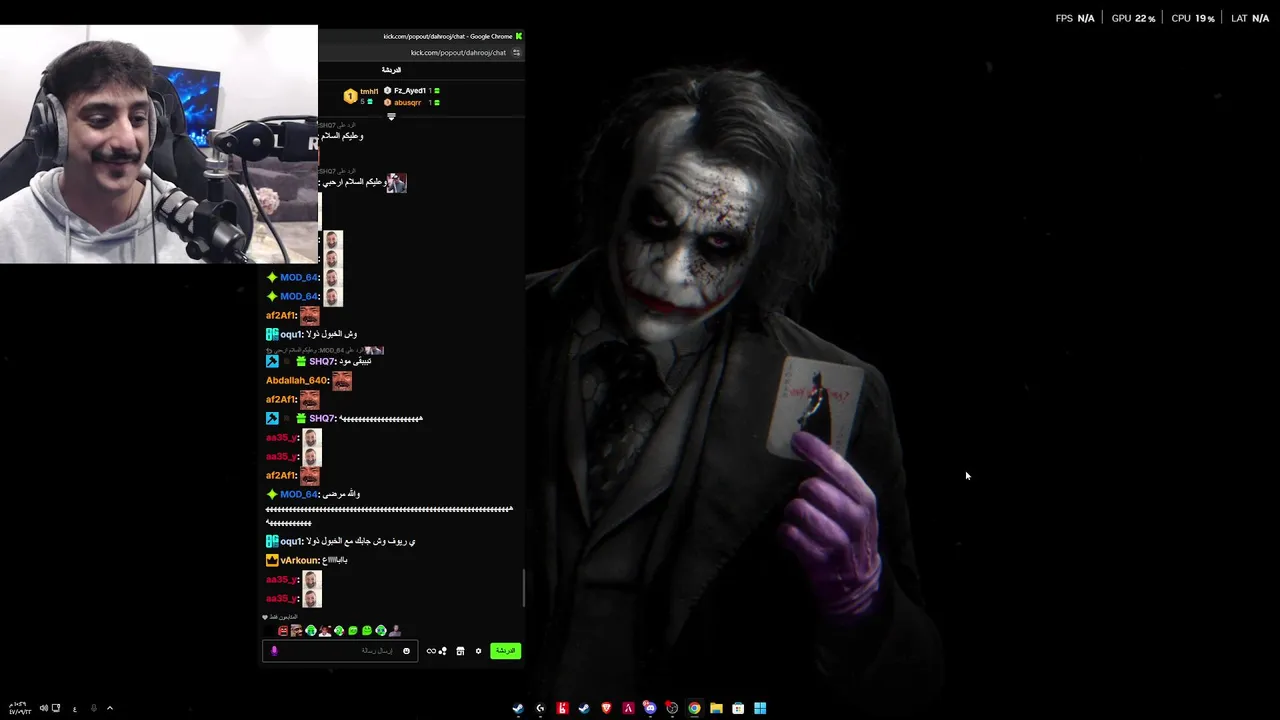Click the vArkoun username in chat
The height and width of the screenshot is (720, 1280).
pos(299,560)
